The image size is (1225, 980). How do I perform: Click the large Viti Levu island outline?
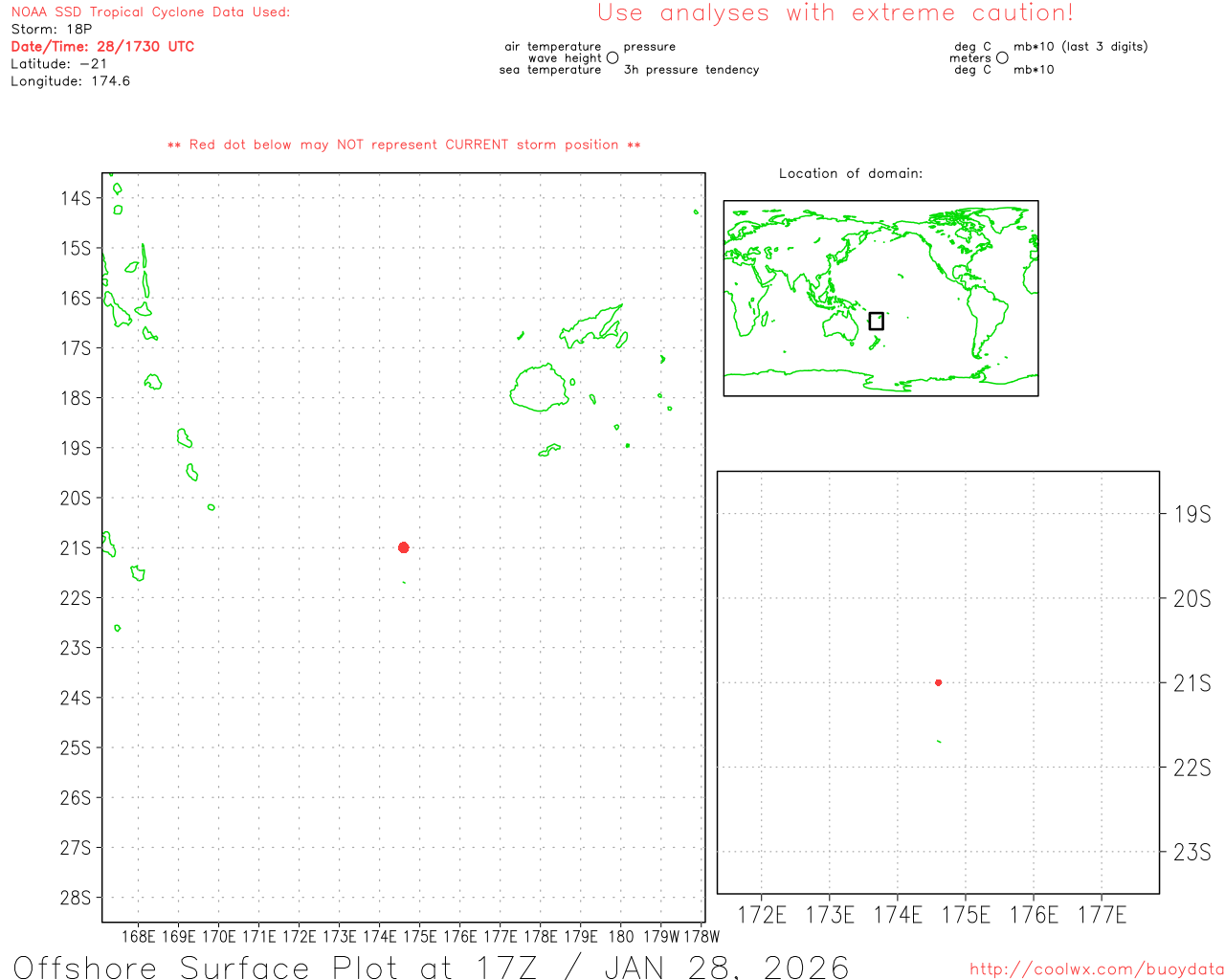[x=540, y=388]
